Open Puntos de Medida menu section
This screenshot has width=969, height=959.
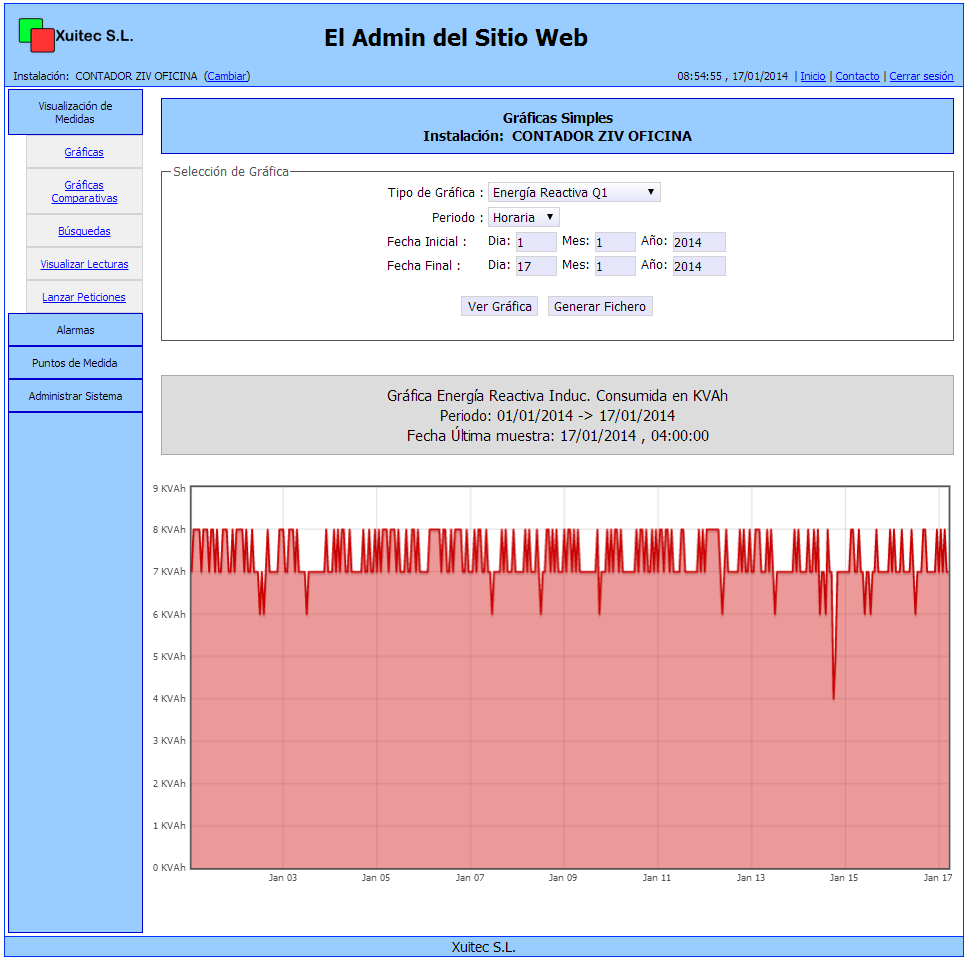pos(75,363)
